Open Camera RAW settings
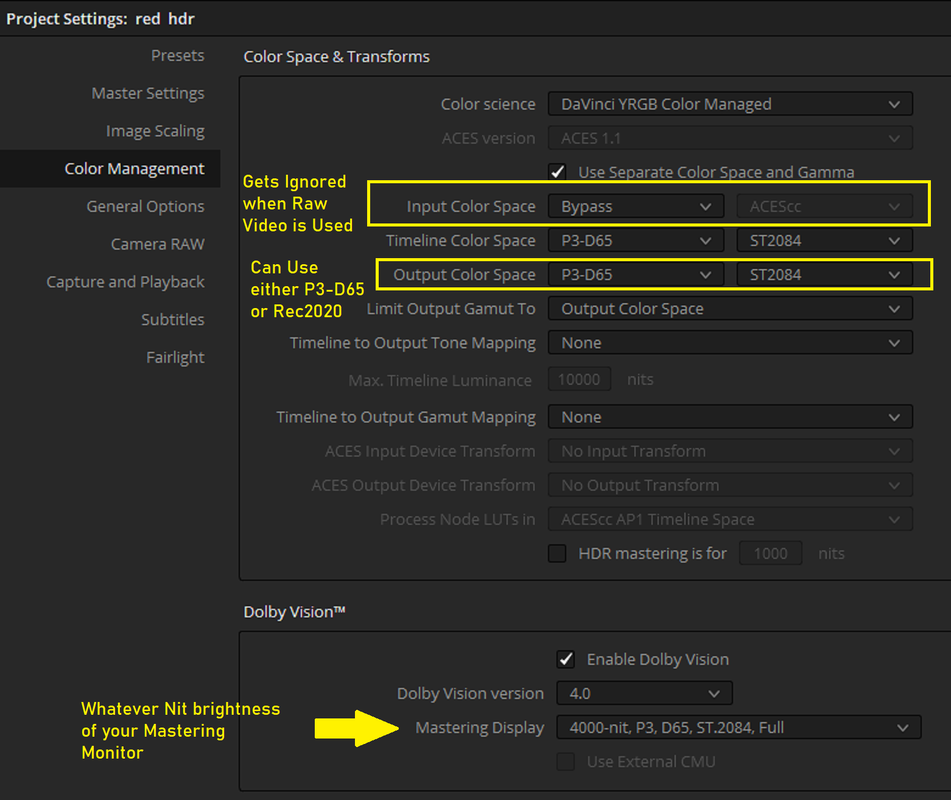Screen dimensions: 951x800 pos(157,244)
